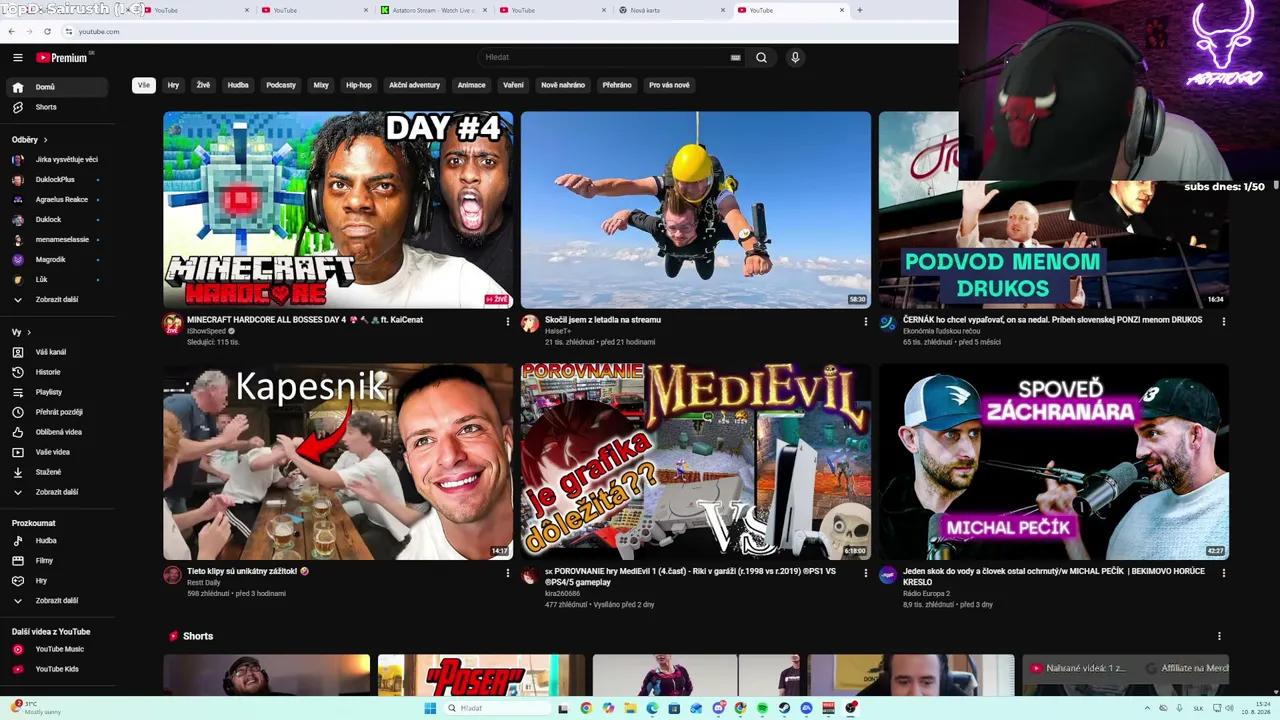Image resolution: width=1280 pixels, height=720 pixels.
Task: Select the Hudba filter chip
Action: (238, 85)
